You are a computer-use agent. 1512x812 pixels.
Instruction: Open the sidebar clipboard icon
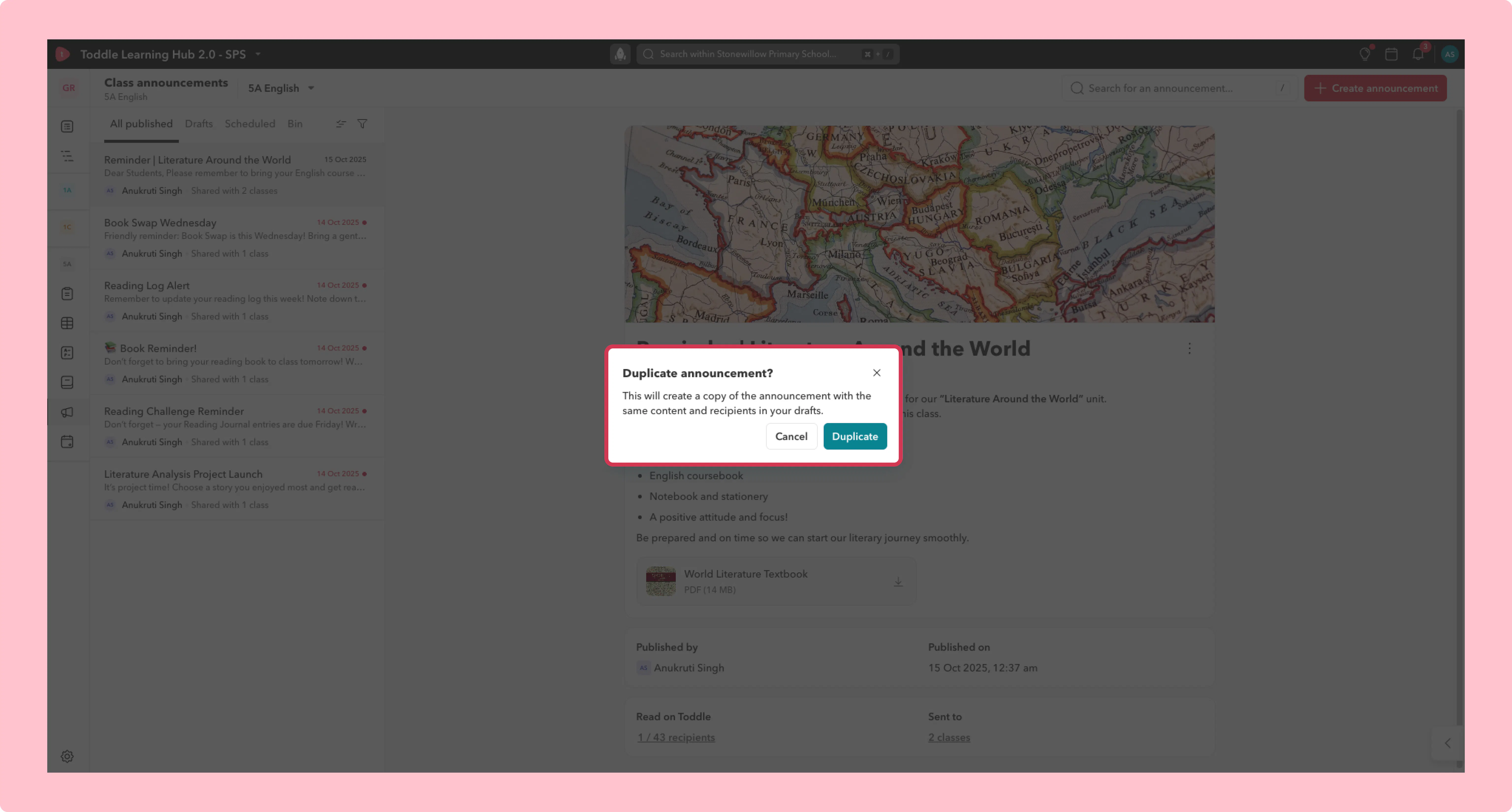click(x=67, y=293)
